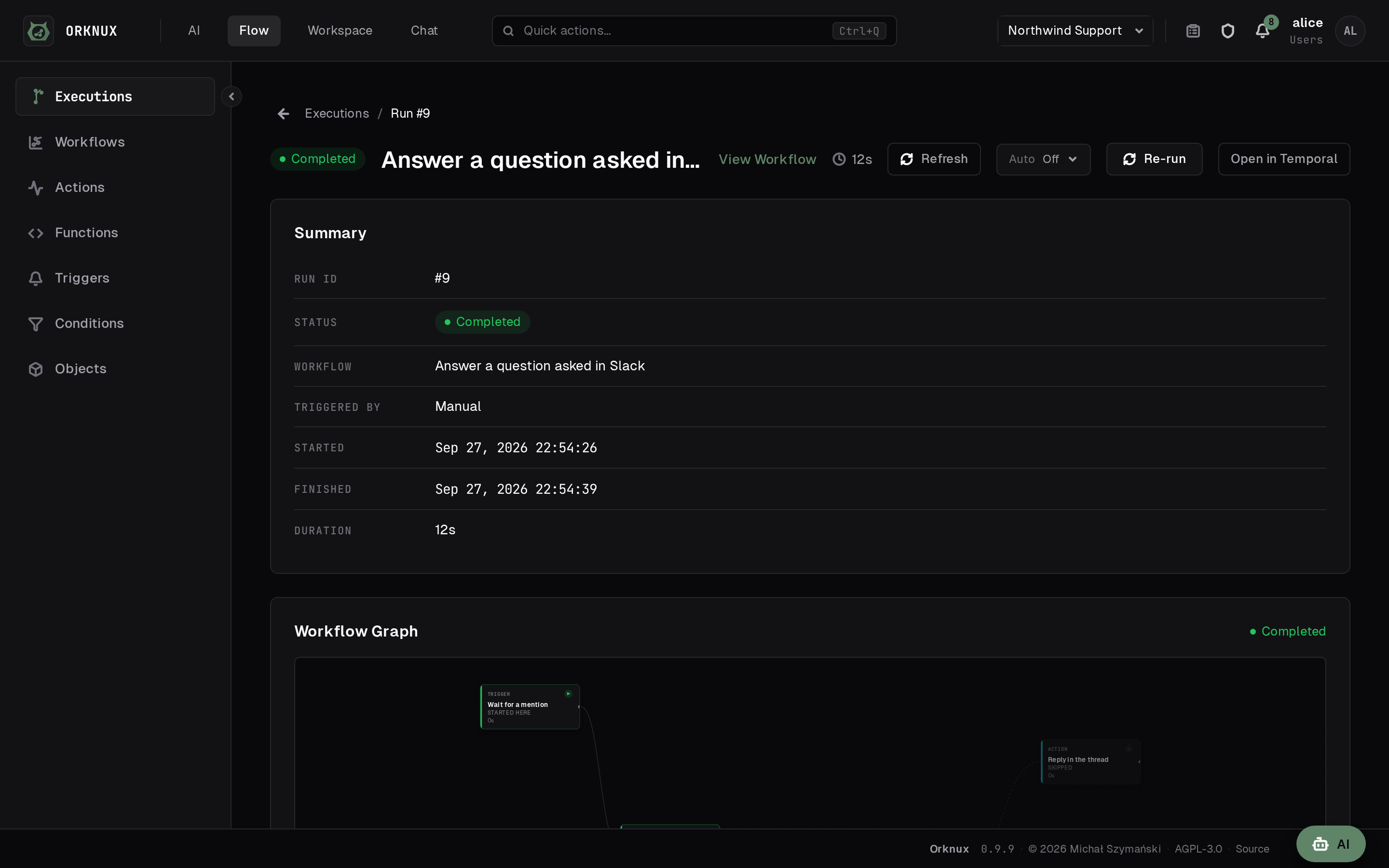
Task: Click the workflow name 'Answer a question asked in Slack'
Action: tap(540, 366)
